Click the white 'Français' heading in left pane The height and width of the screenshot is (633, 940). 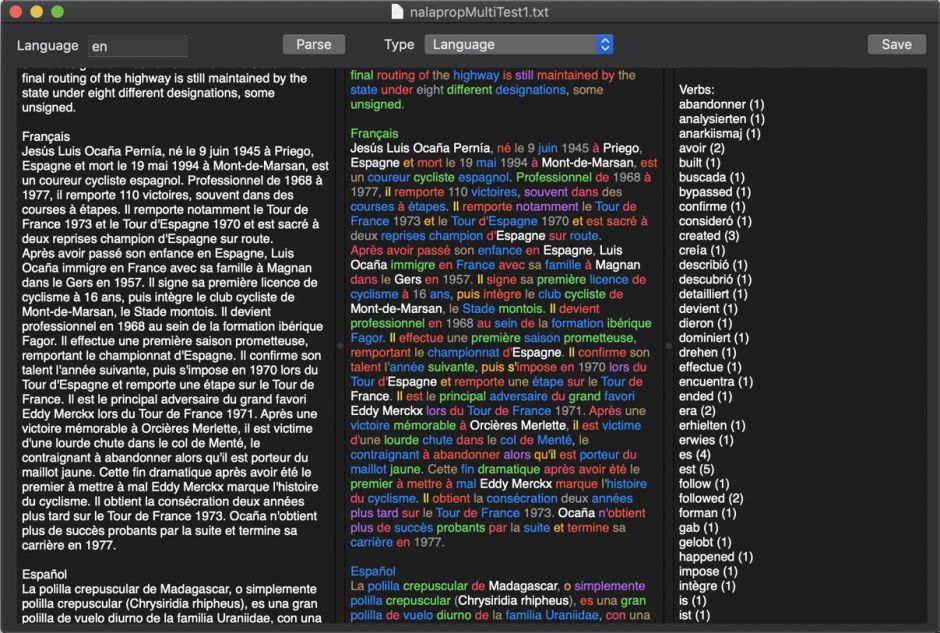[46, 136]
